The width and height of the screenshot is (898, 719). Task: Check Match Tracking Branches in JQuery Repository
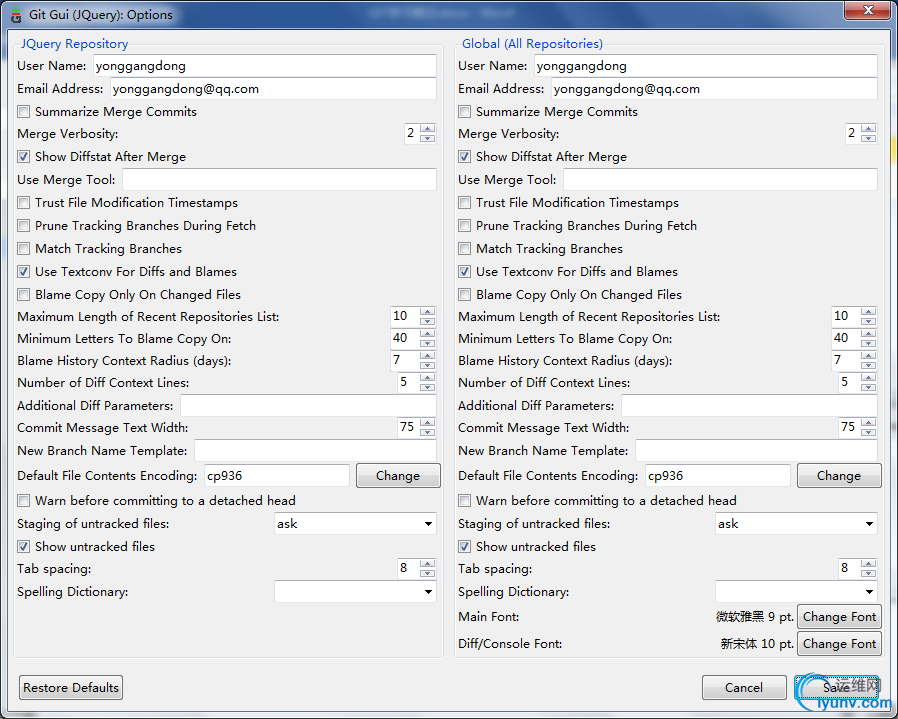pyautogui.click(x=23, y=249)
